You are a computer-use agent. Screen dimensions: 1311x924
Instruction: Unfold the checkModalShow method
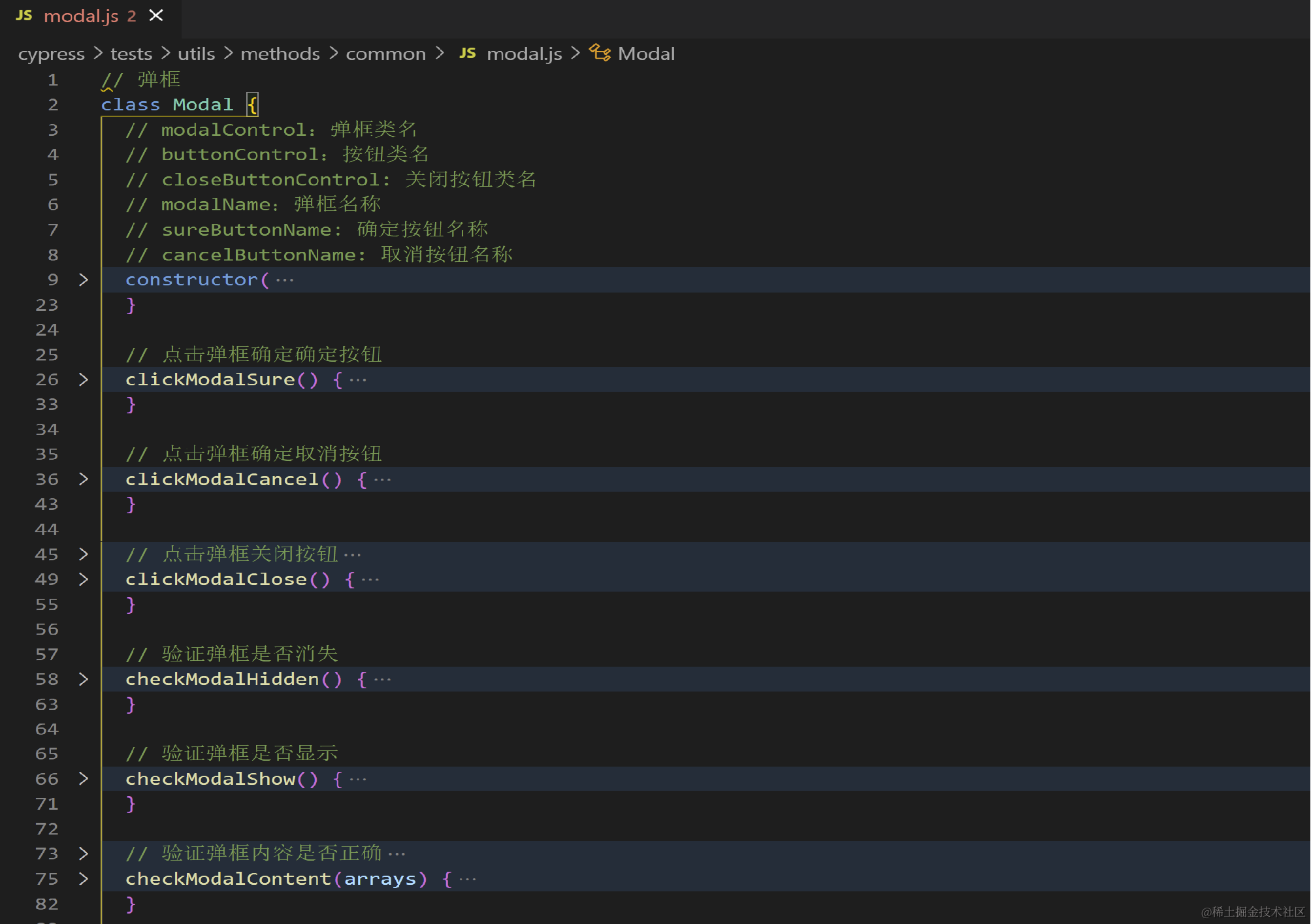tap(83, 779)
